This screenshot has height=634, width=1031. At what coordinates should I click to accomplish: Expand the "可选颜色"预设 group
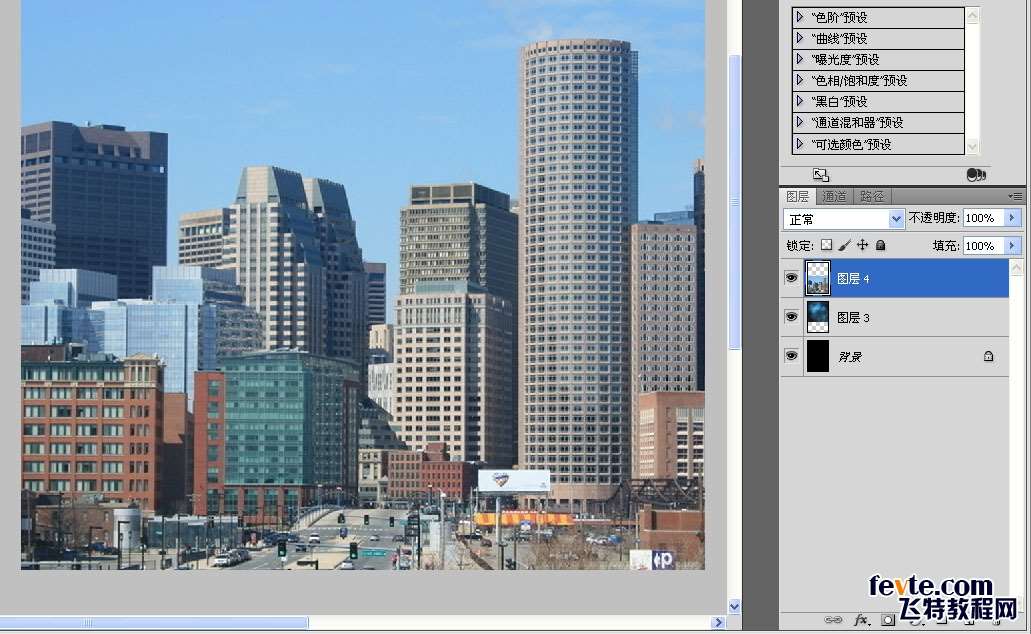[800, 143]
